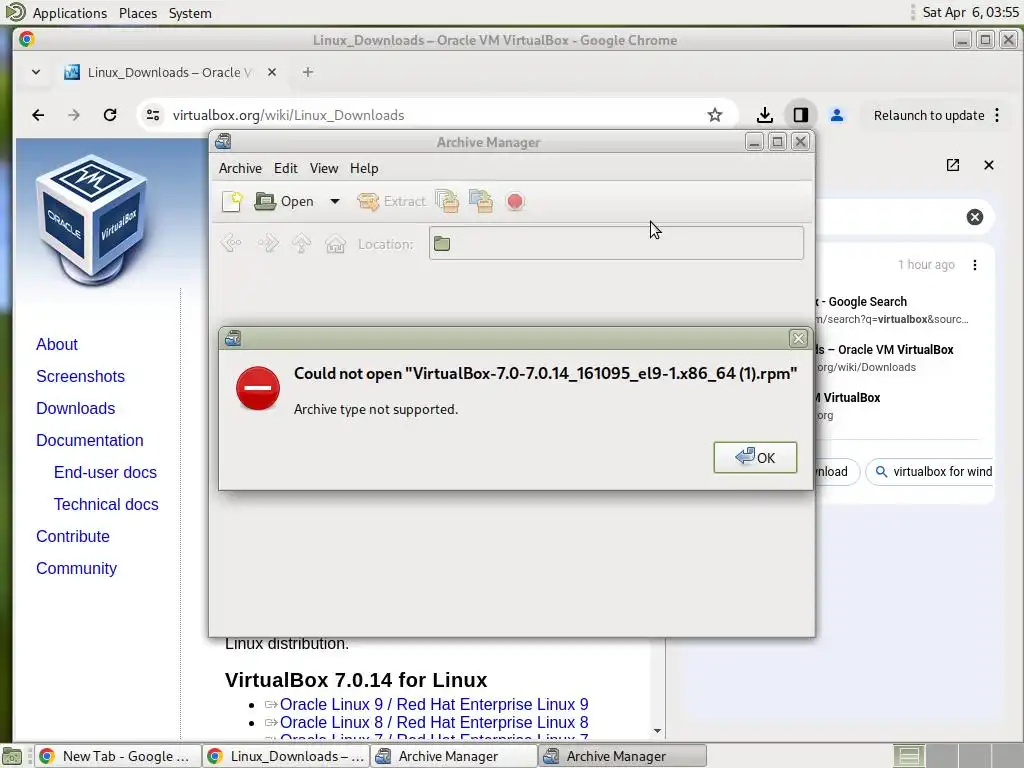Click the site information icon in address bar
The width and height of the screenshot is (1024, 768).
153,115
